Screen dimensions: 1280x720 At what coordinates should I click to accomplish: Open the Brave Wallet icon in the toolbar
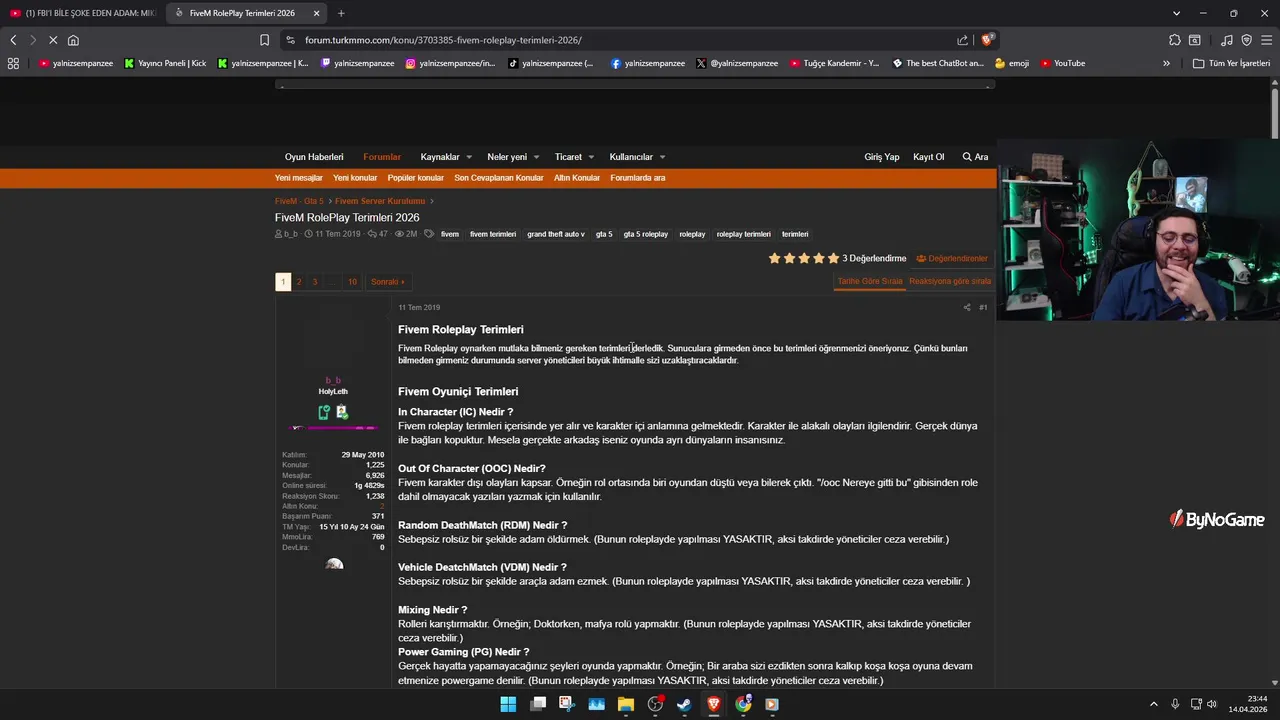1195,40
